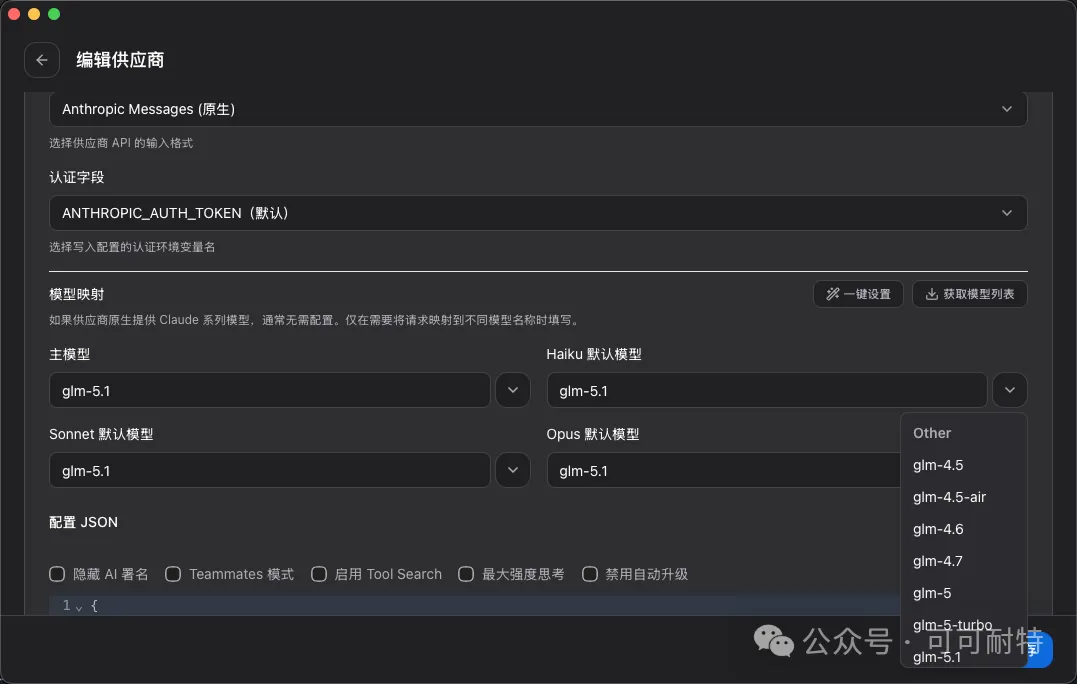Click the 一键设置 button
Viewport: 1077px width, 684px height.
858,294
